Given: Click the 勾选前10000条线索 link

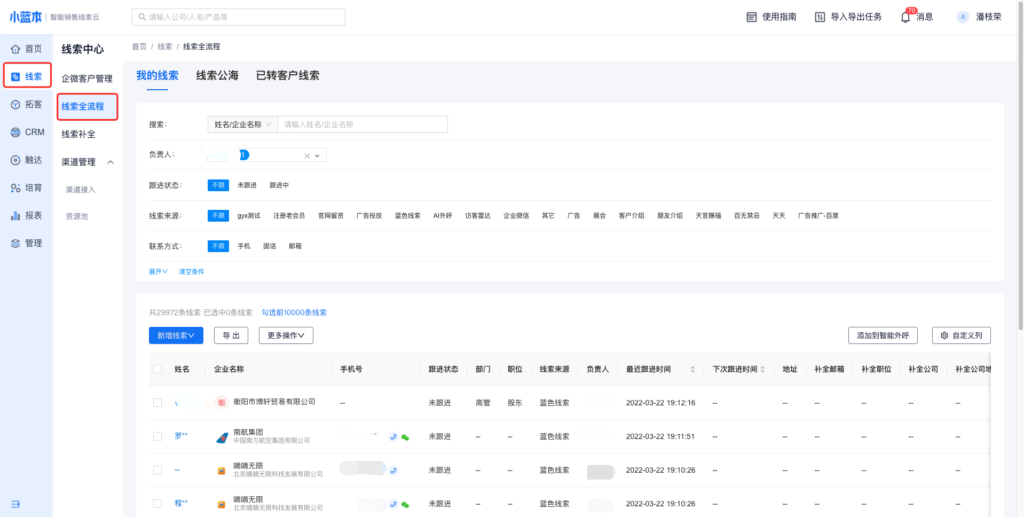Looking at the screenshot, I should 294,312.
